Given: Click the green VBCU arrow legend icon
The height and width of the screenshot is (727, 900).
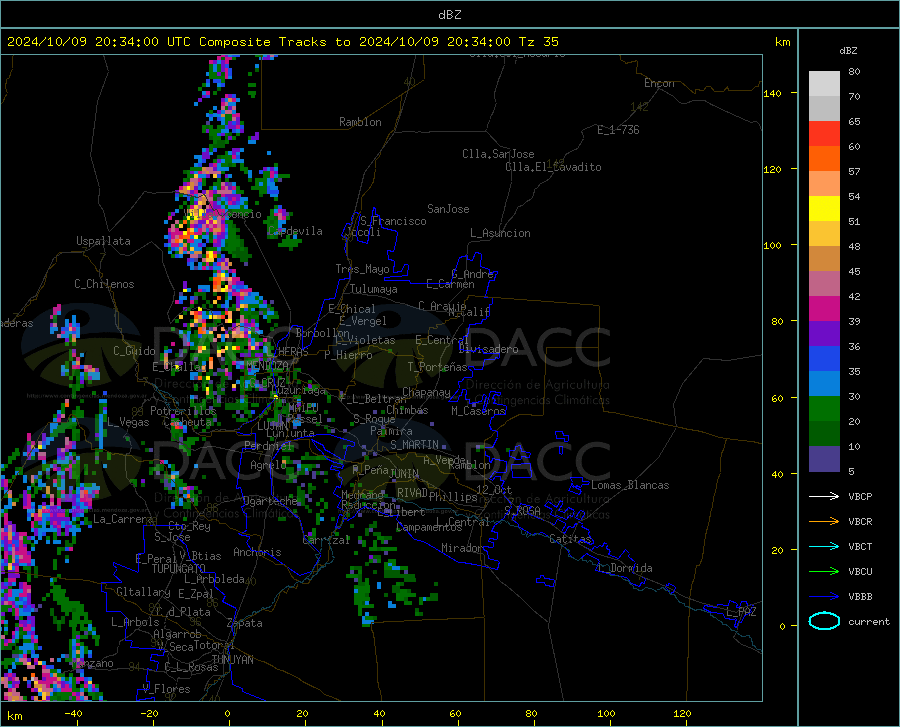Looking at the screenshot, I should [824, 572].
